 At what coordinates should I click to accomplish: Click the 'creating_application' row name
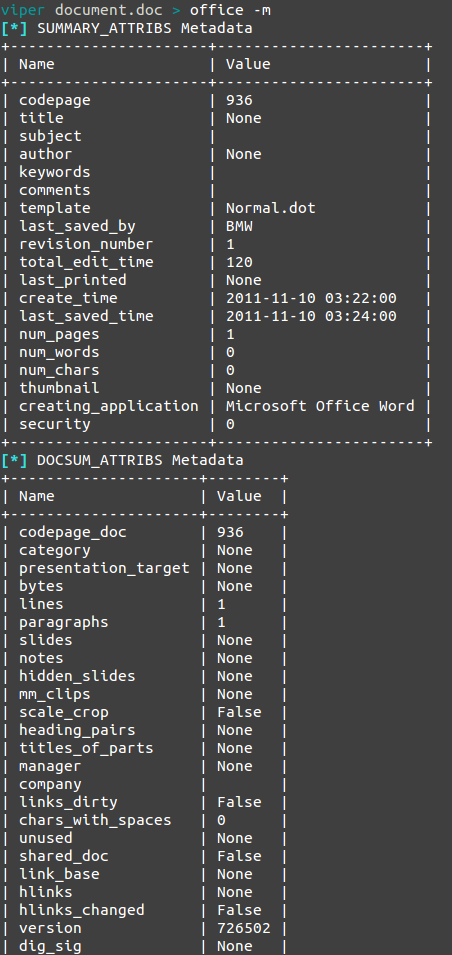point(108,406)
